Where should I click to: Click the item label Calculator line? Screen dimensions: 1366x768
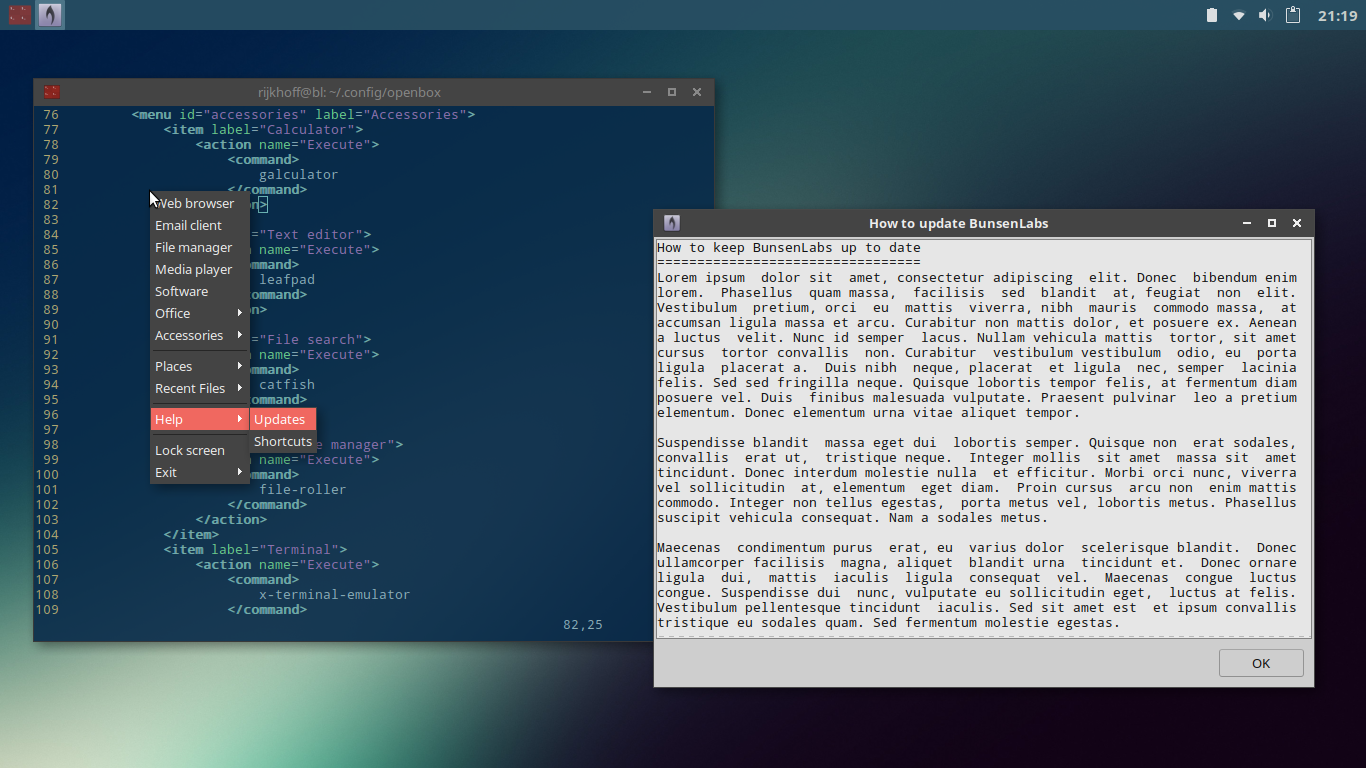click(x=263, y=129)
